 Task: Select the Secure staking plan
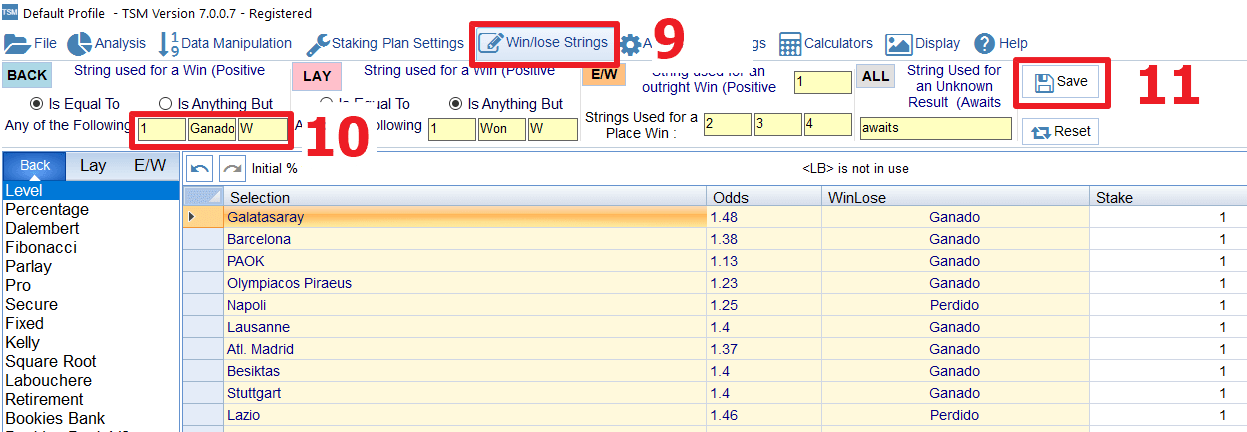tap(90, 304)
